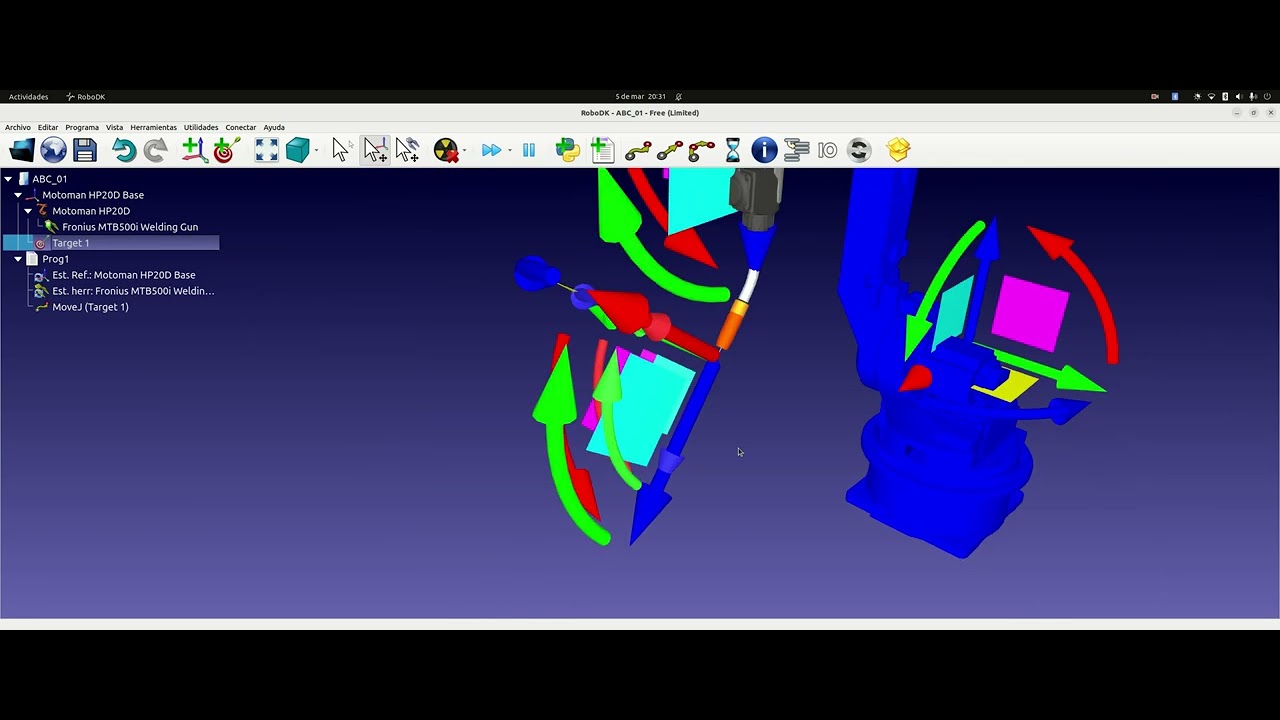Select the Est. herr instruction
The height and width of the screenshot is (720, 1280).
click(133, 291)
